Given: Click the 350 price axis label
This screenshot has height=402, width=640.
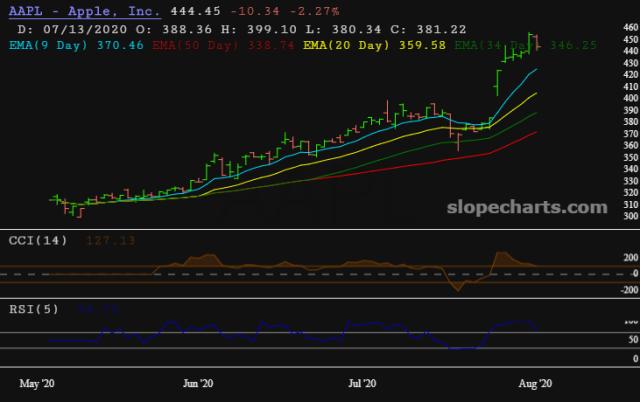Looking at the screenshot, I should [x=631, y=157].
